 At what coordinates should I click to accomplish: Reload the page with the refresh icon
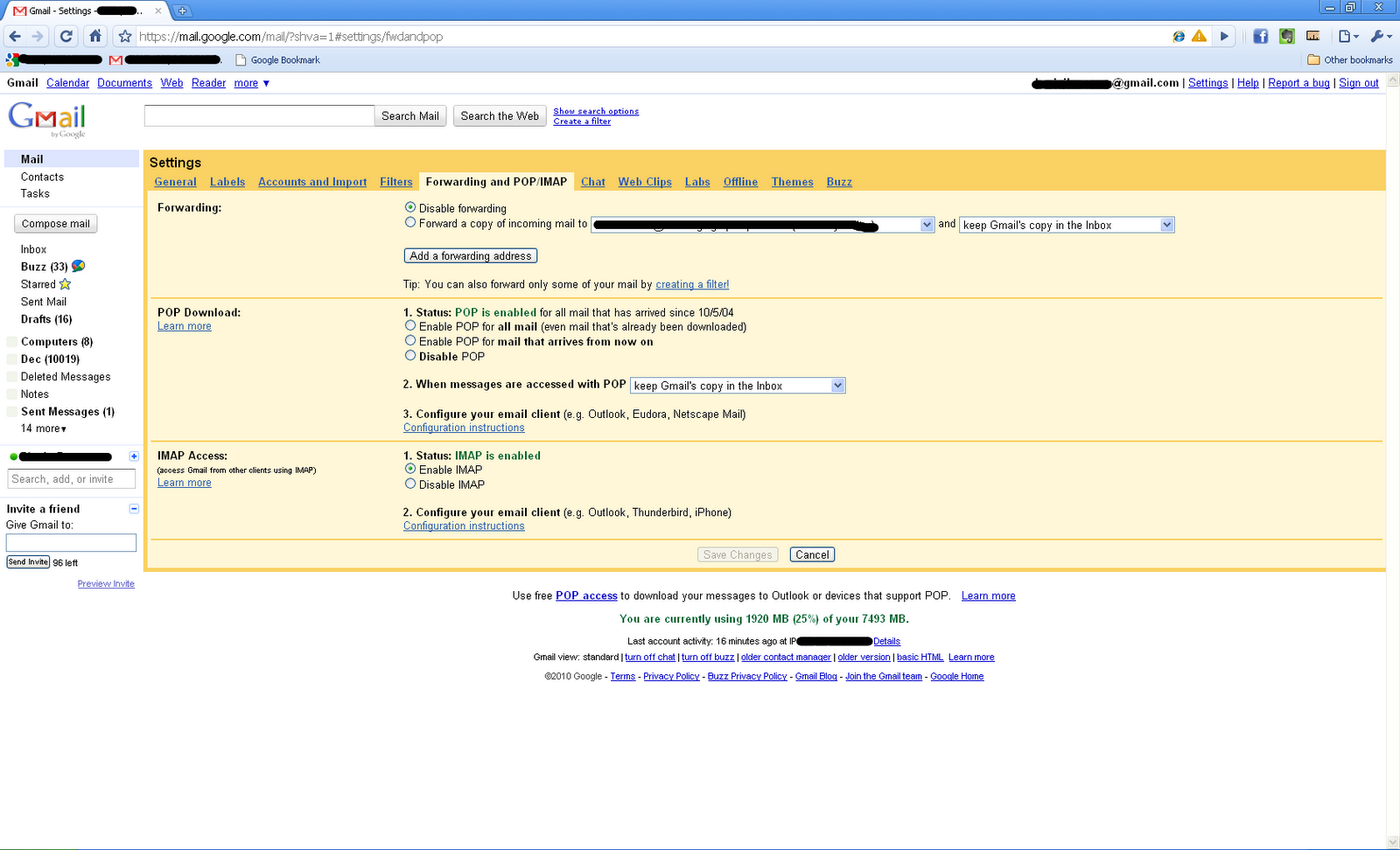coord(66,37)
